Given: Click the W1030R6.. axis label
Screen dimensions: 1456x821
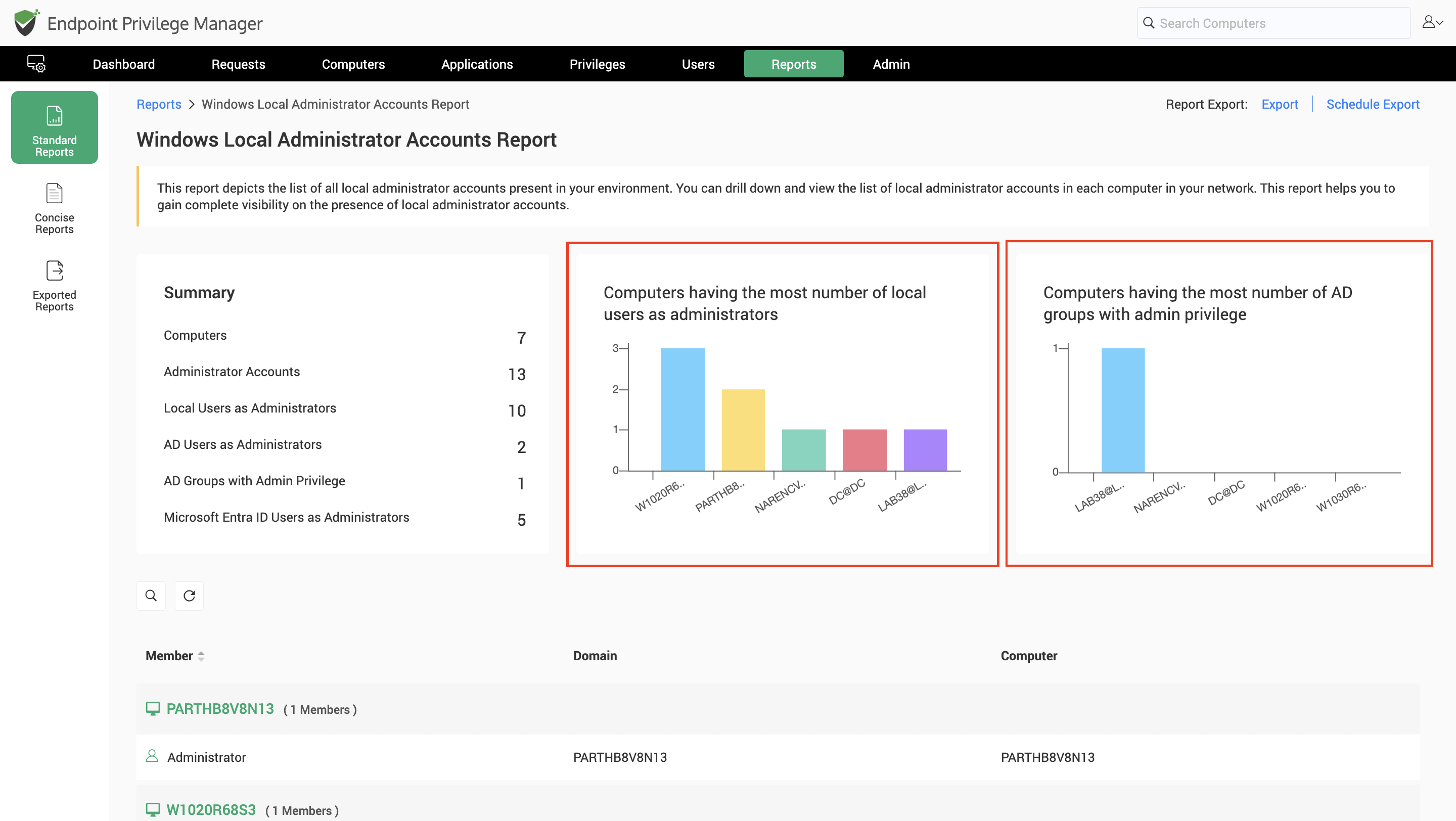Looking at the screenshot, I should click(x=1341, y=497).
